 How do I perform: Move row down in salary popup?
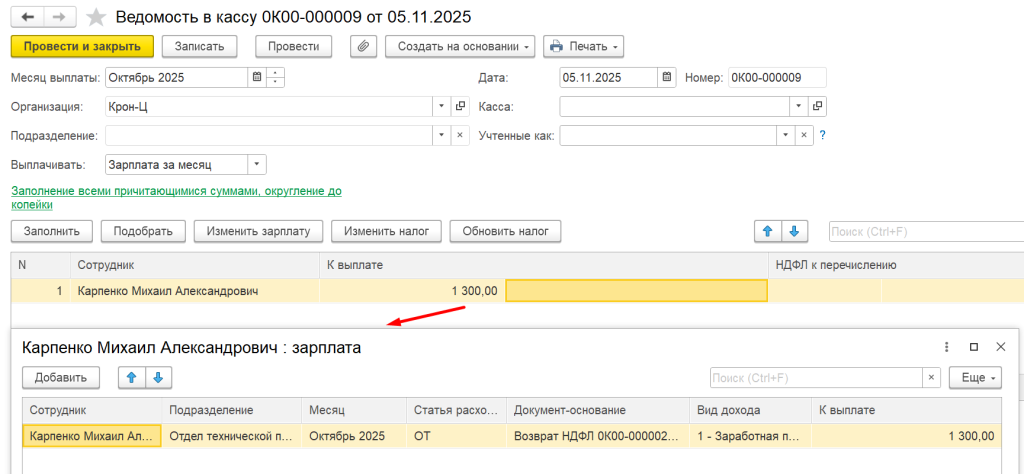158,377
